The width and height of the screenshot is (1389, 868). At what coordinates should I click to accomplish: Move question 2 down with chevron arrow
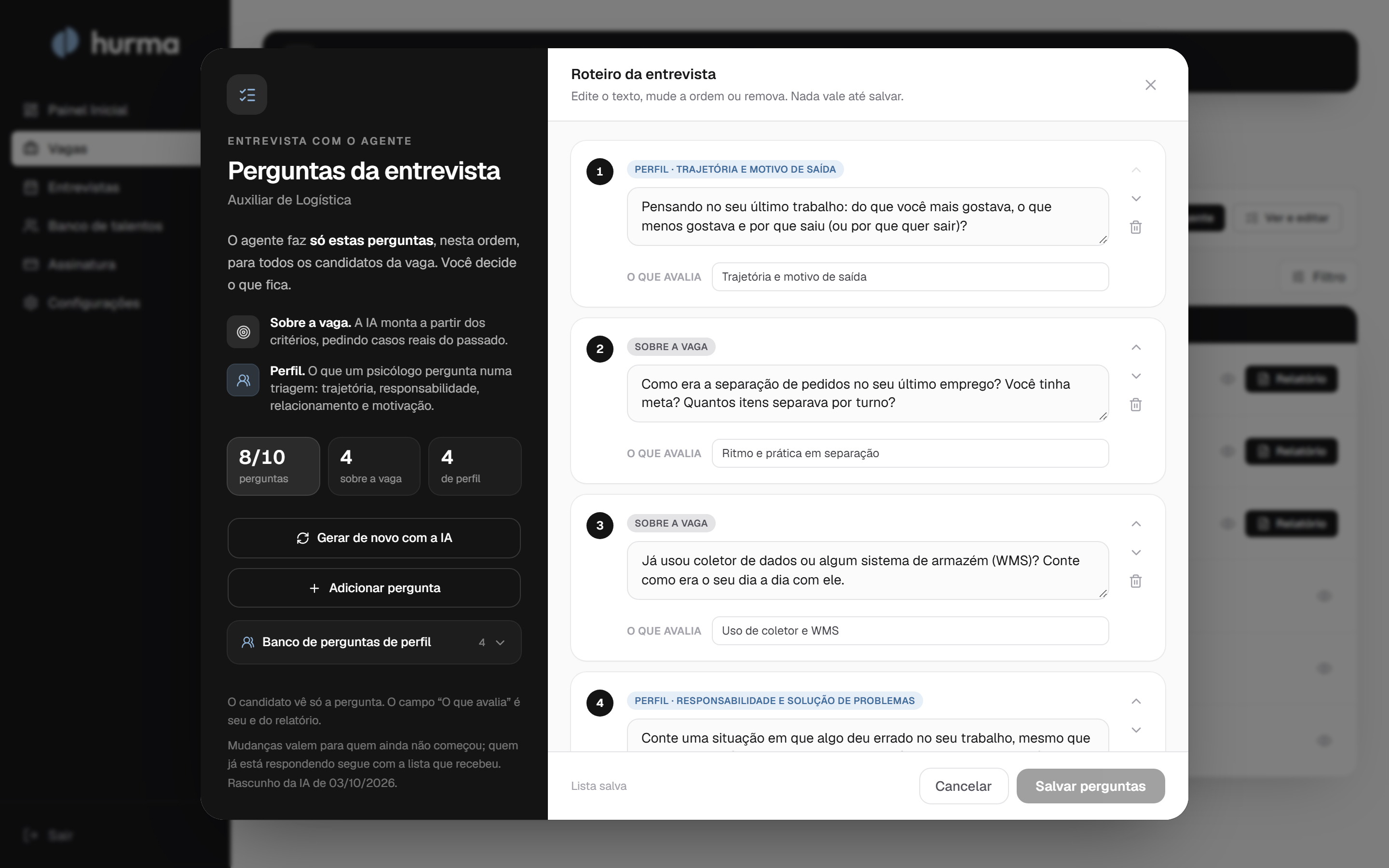point(1135,376)
